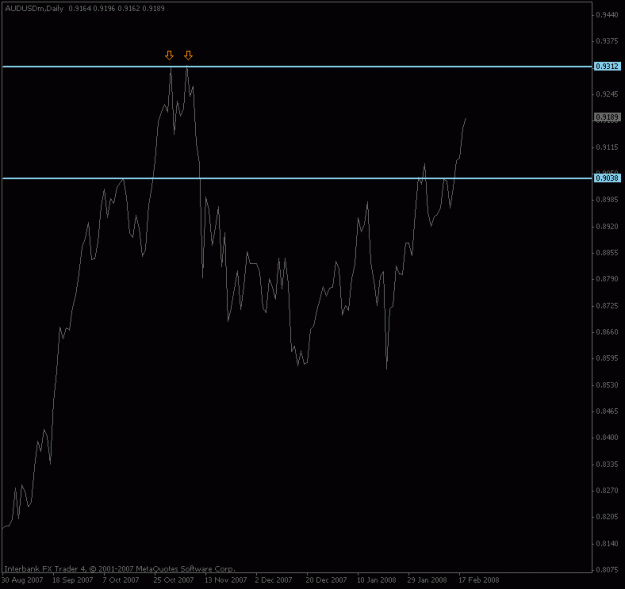Click the 0.8335 price axis label

pyautogui.click(x=607, y=464)
